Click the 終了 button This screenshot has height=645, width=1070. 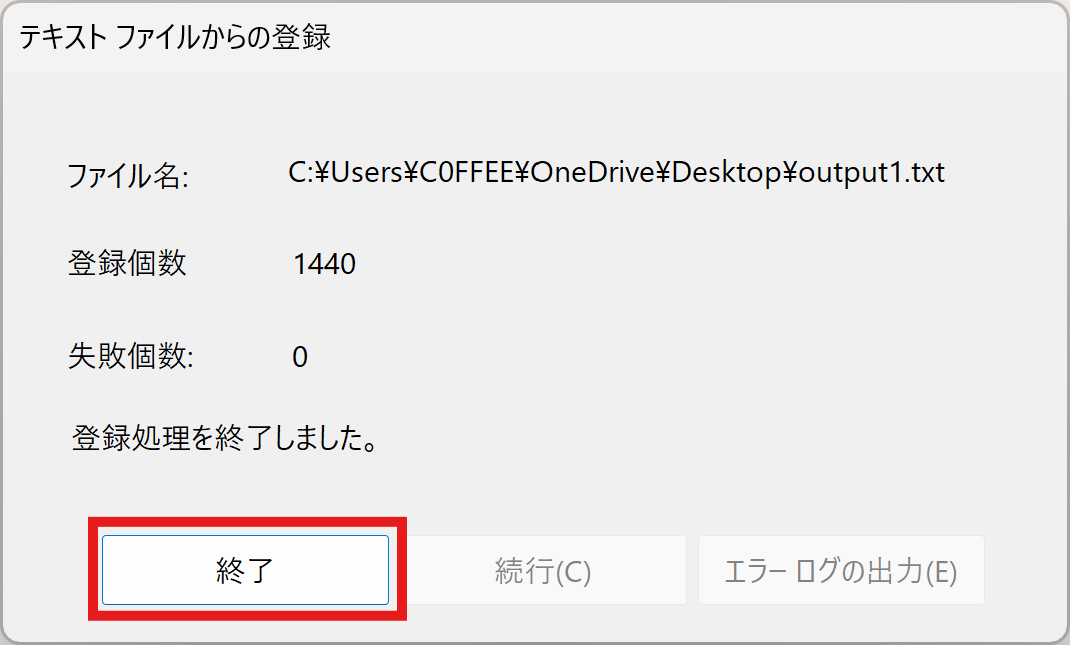[245, 570]
